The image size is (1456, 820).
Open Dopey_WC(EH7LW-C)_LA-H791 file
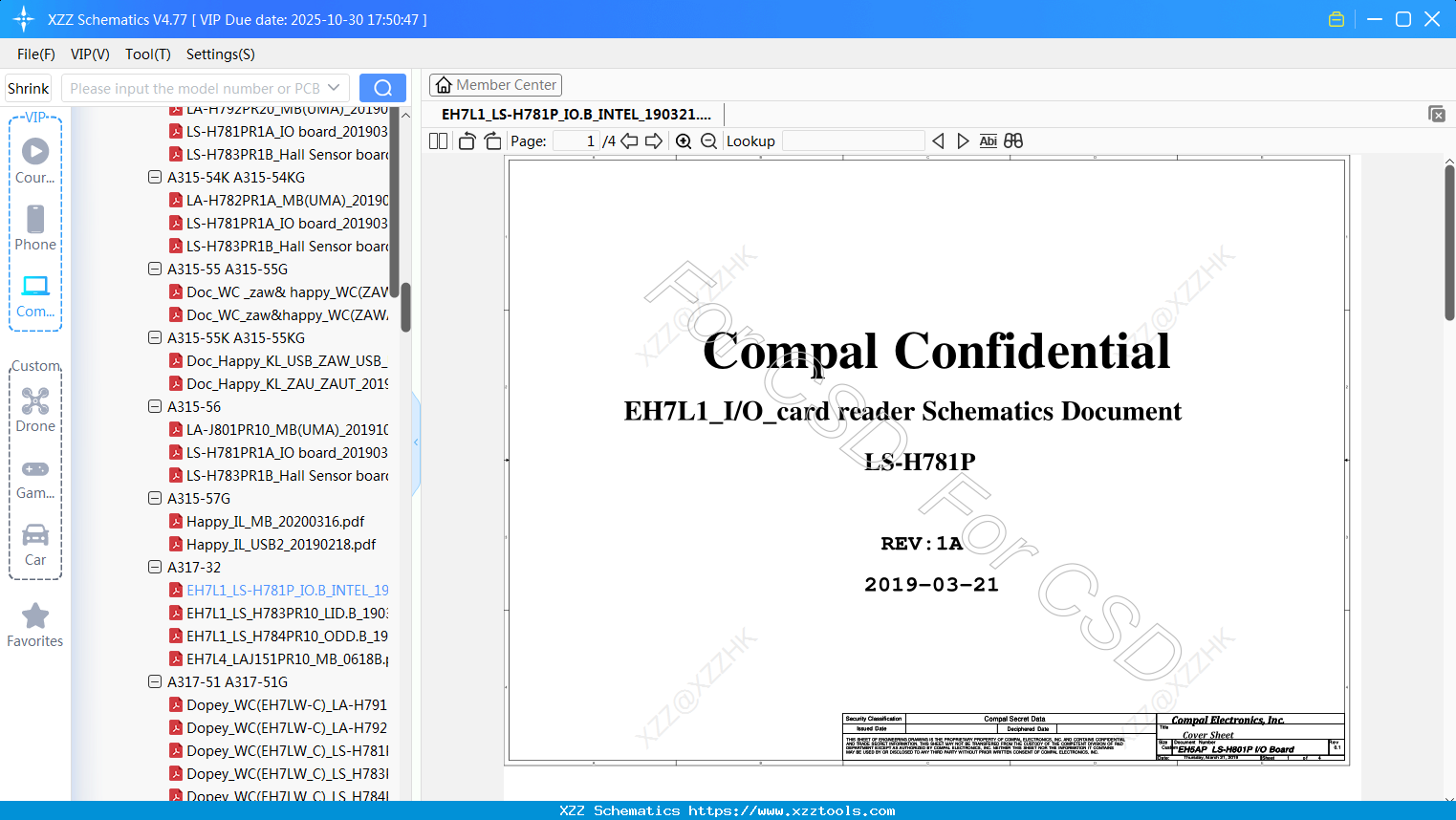287,704
